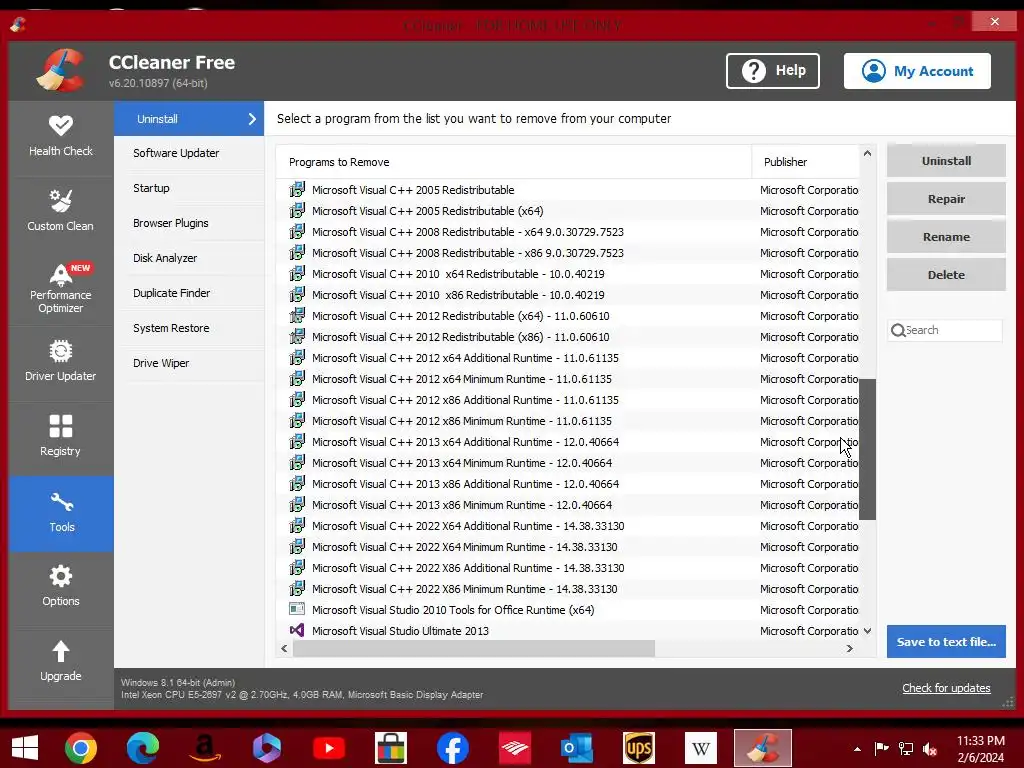Screen dimensions: 1024x768
Task: Open Browser Plugins tool
Action: [189, 223]
